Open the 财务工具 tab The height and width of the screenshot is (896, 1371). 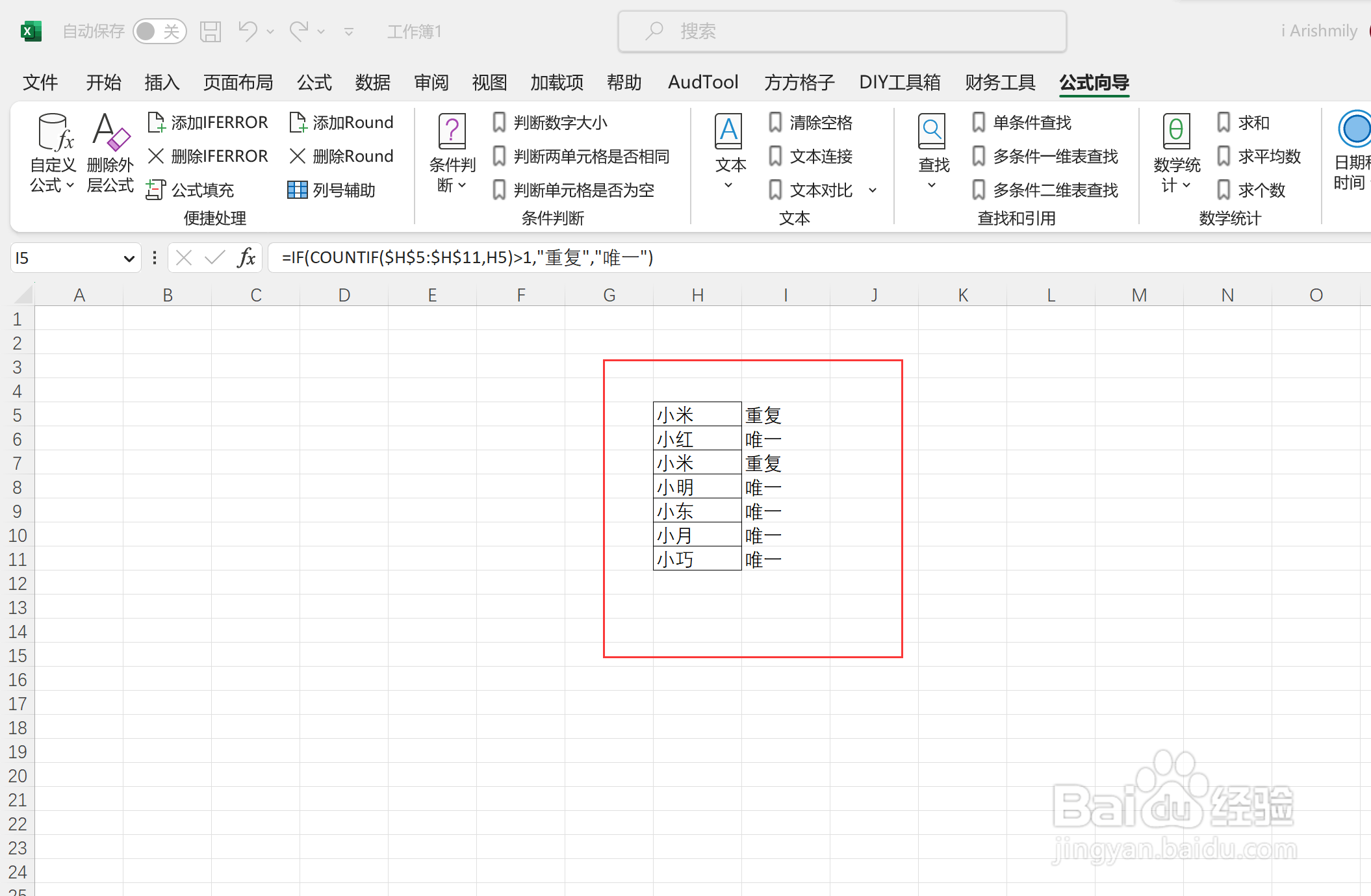1000,83
